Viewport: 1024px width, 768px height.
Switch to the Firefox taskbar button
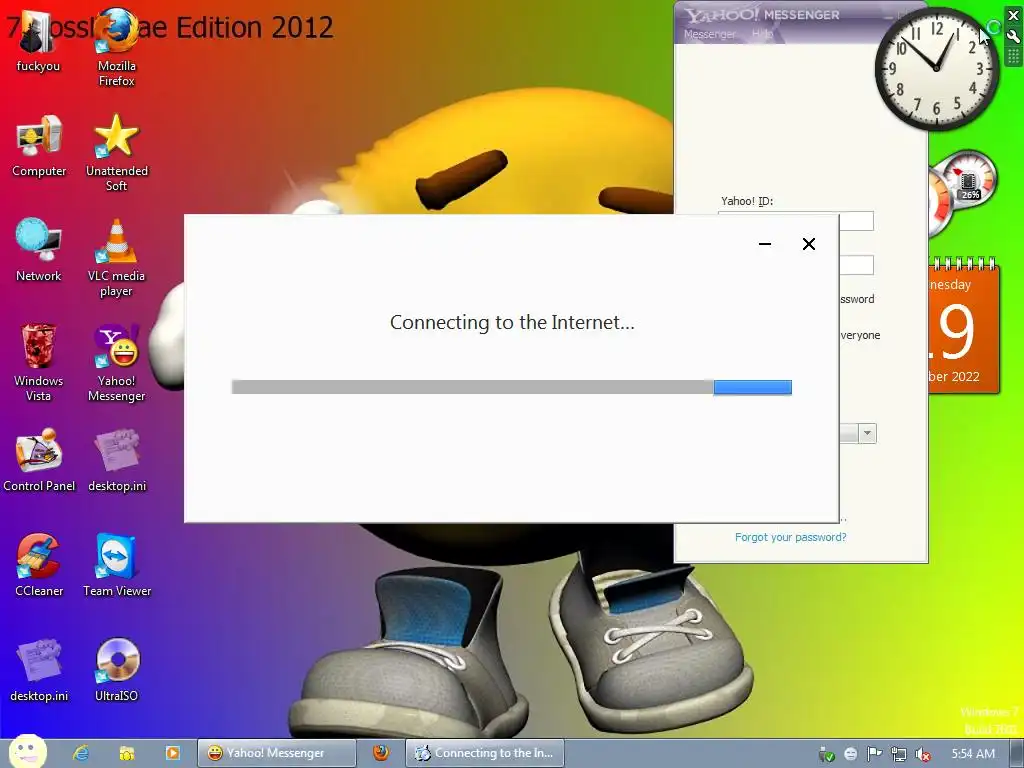pos(381,753)
